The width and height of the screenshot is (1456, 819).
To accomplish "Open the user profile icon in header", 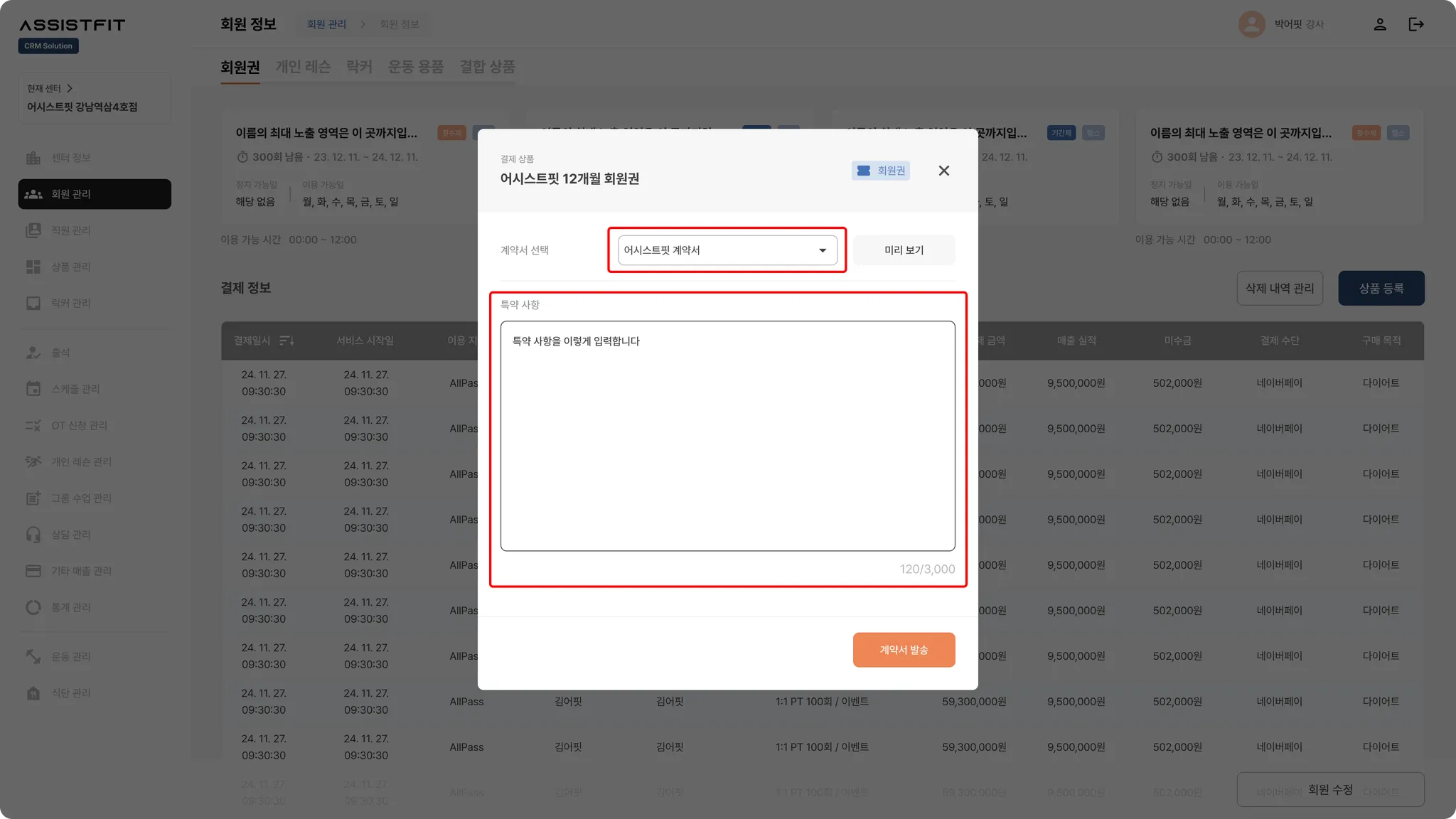I will (x=1380, y=24).
